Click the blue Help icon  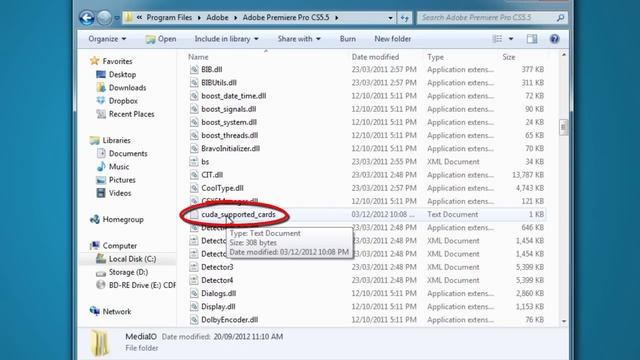[554, 39]
